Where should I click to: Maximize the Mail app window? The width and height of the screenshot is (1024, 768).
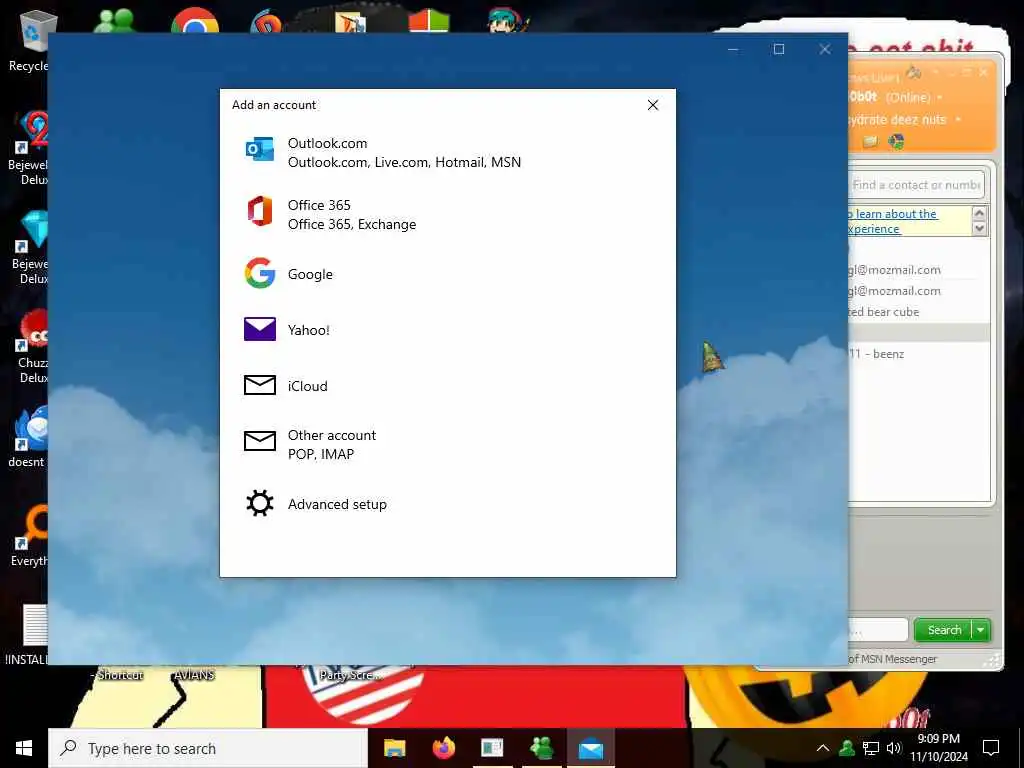click(x=778, y=49)
